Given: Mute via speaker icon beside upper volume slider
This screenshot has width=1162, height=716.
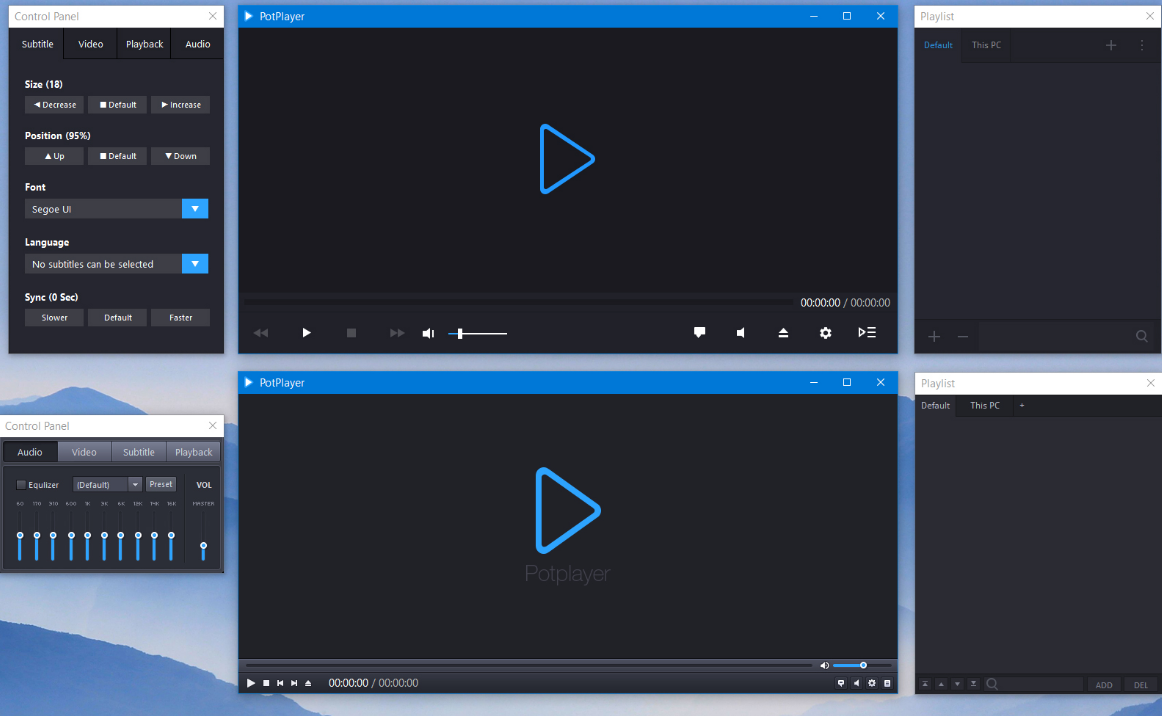Looking at the screenshot, I should (428, 334).
